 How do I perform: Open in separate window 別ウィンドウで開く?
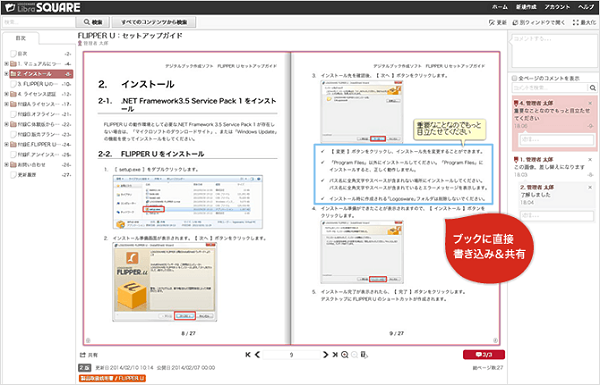coord(538,23)
